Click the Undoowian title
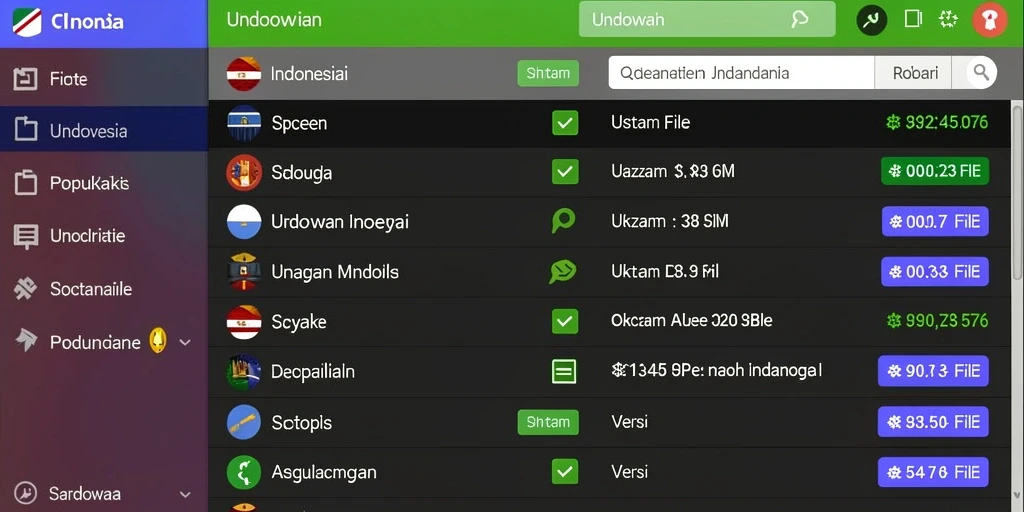Screen dimensions: 1024x512 [x=274, y=20]
